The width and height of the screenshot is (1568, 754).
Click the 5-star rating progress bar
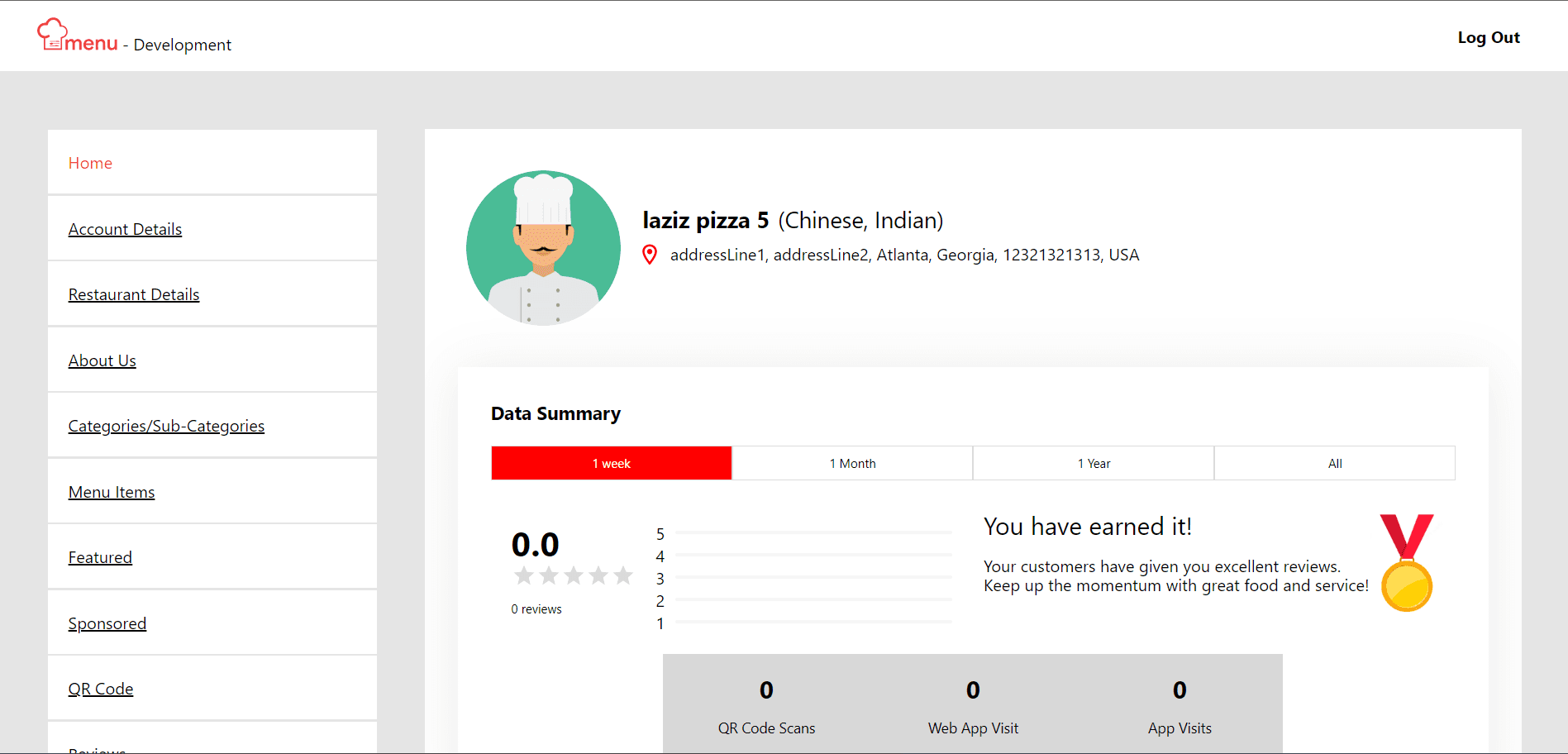813,533
